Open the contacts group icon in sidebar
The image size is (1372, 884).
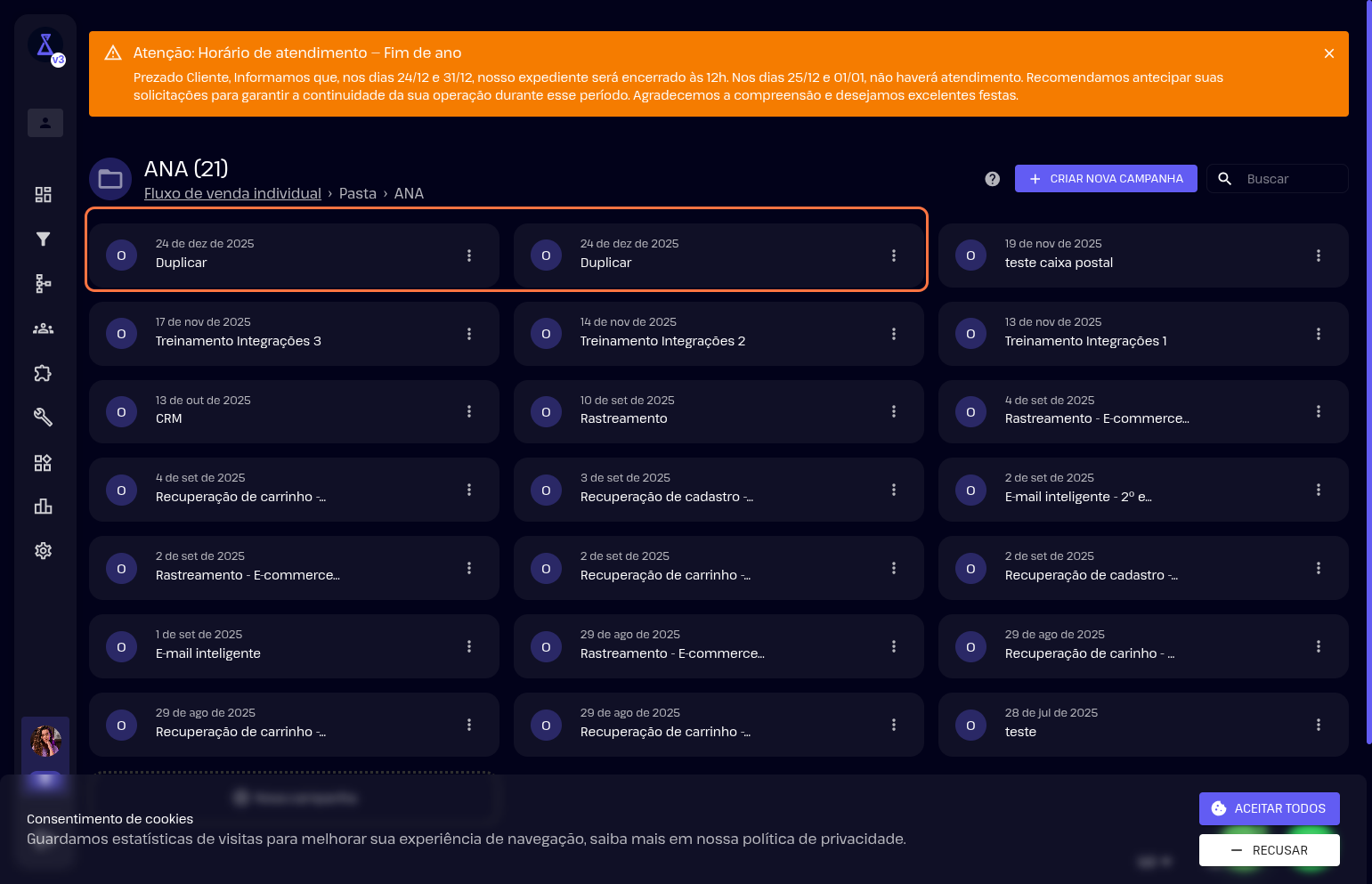point(43,328)
